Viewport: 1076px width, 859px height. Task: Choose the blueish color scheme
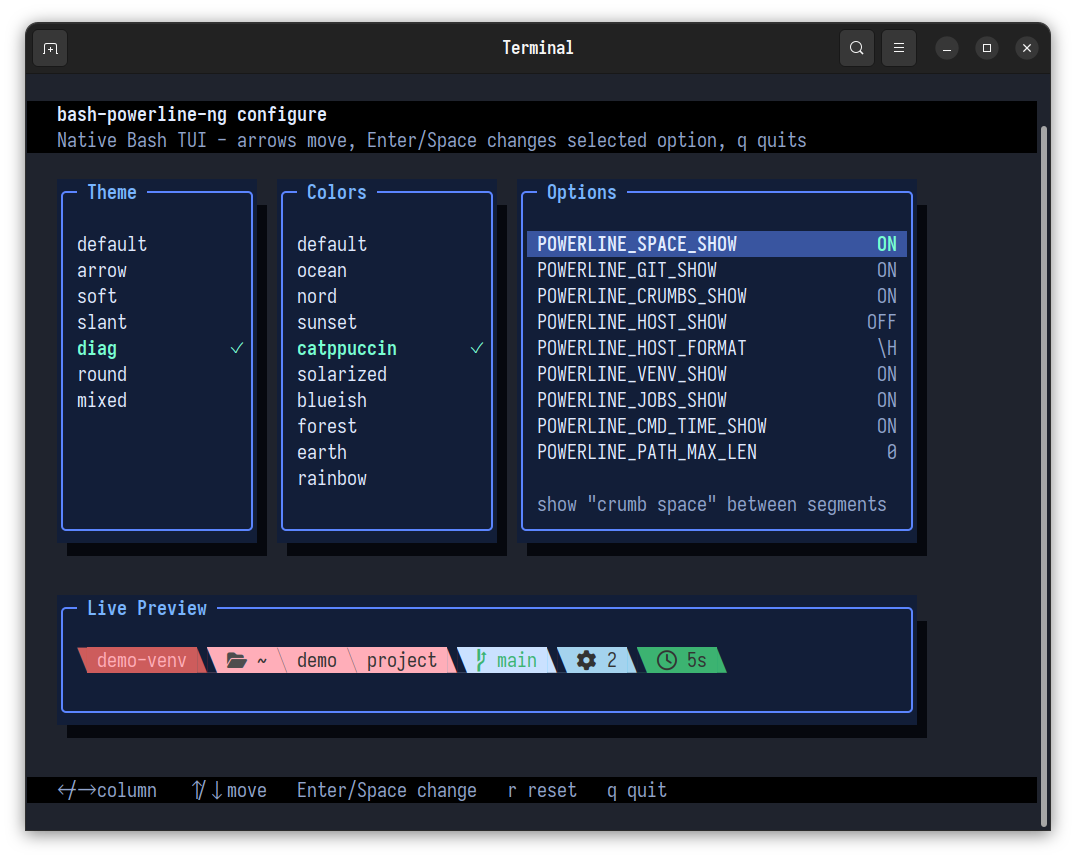point(332,401)
